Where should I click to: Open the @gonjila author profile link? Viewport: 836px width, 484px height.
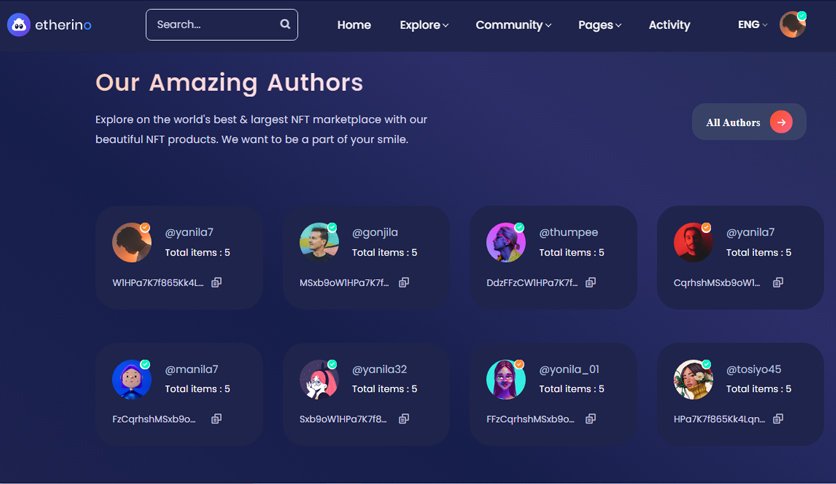pyautogui.click(x=375, y=232)
